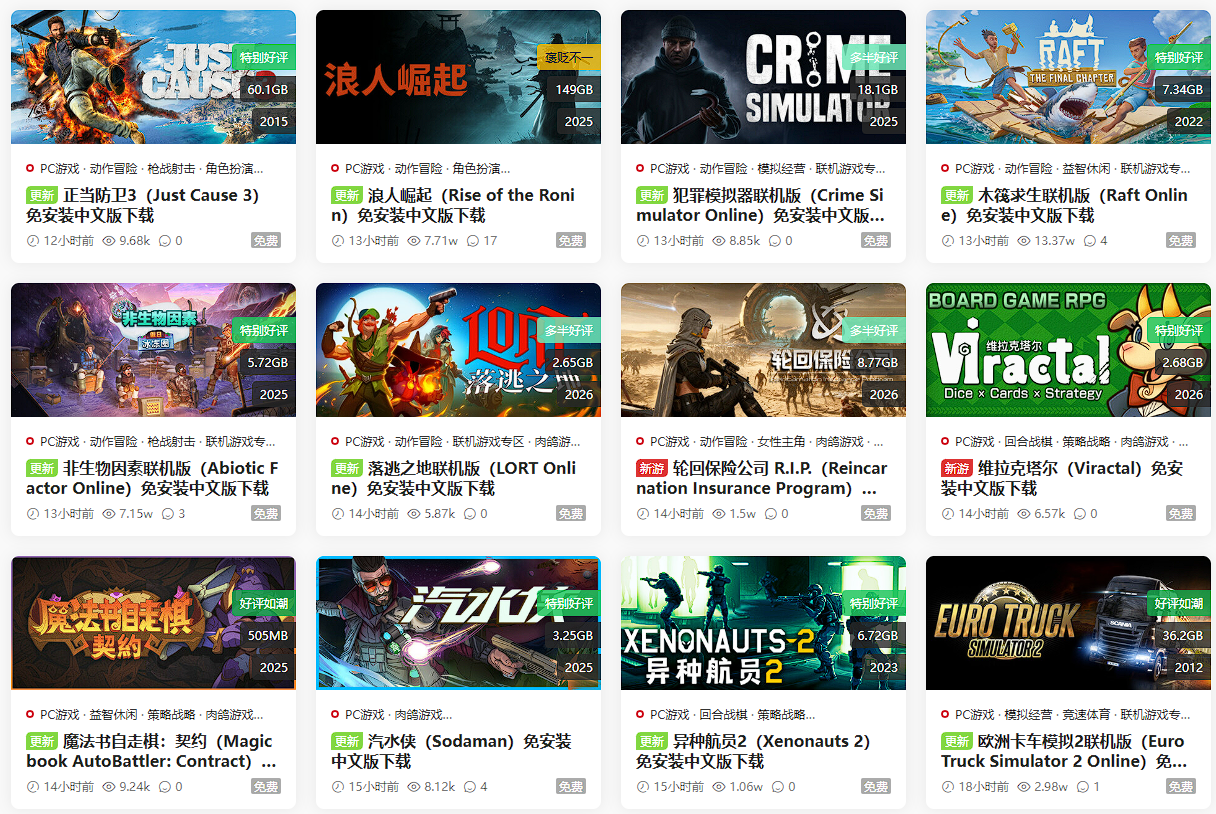
Task: Click the 免费 badge on Magicbook AutoBattler card
Action: coord(266,787)
